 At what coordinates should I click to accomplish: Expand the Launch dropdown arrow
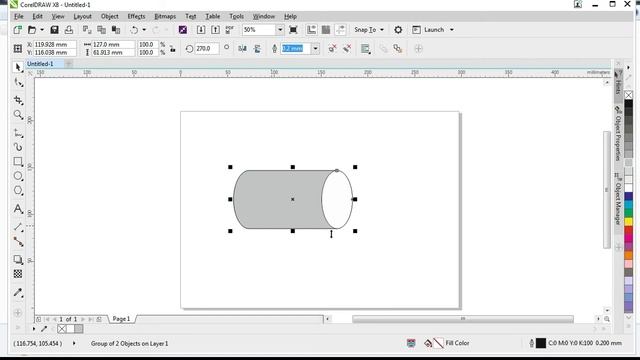tap(451, 30)
